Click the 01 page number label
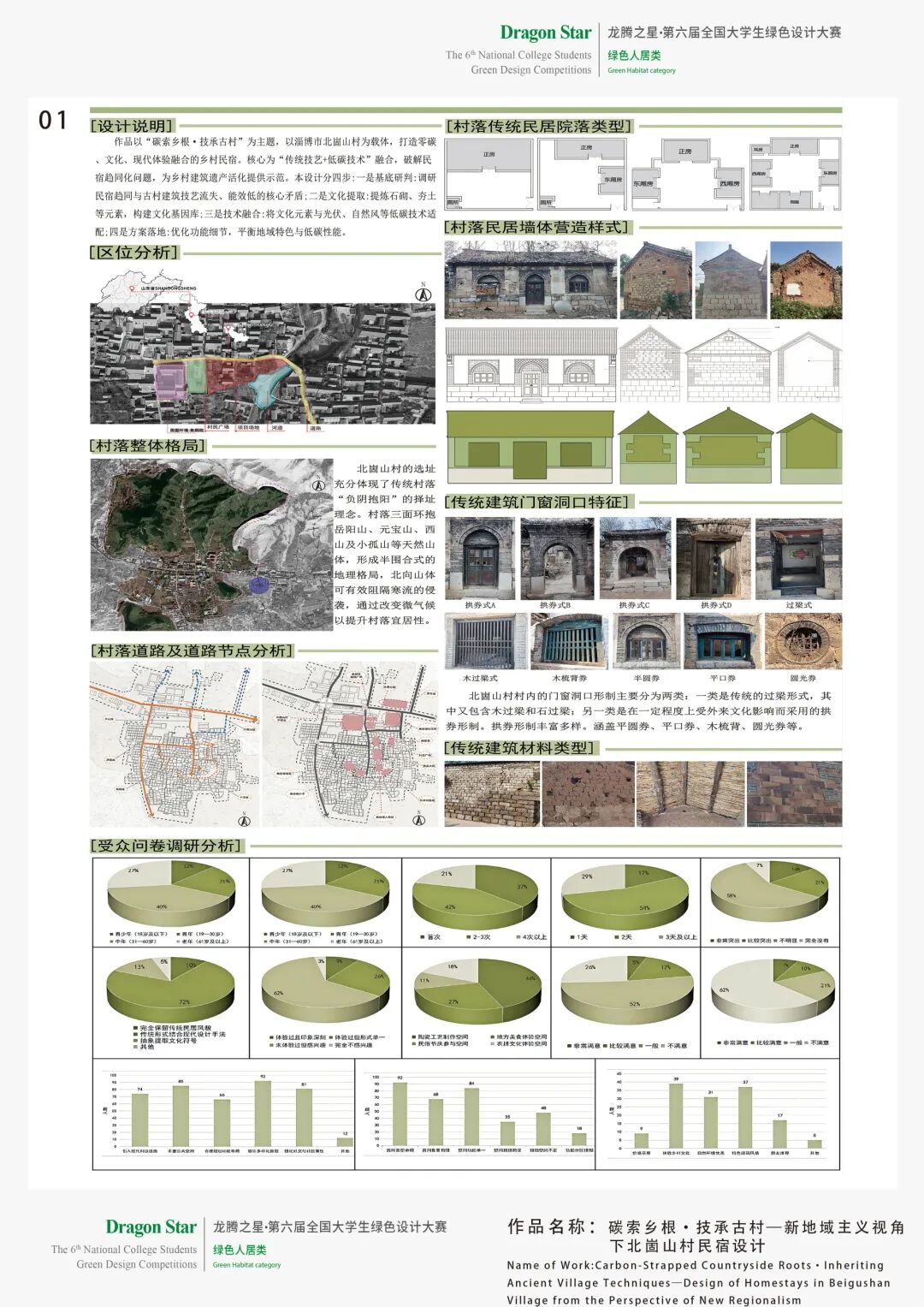Image resolution: width=924 pixels, height=1307 pixels. (53, 121)
